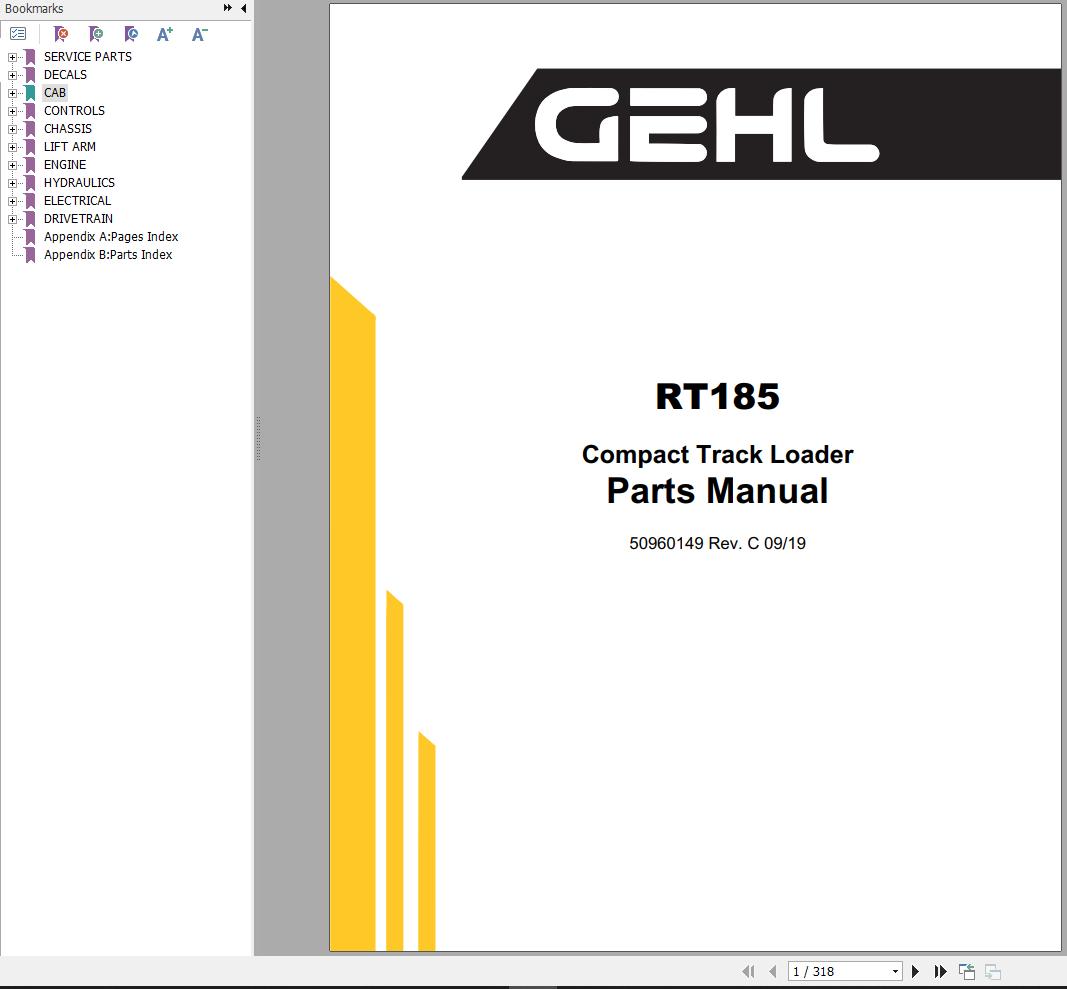Expand the DECALS bookmark

click(12, 75)
